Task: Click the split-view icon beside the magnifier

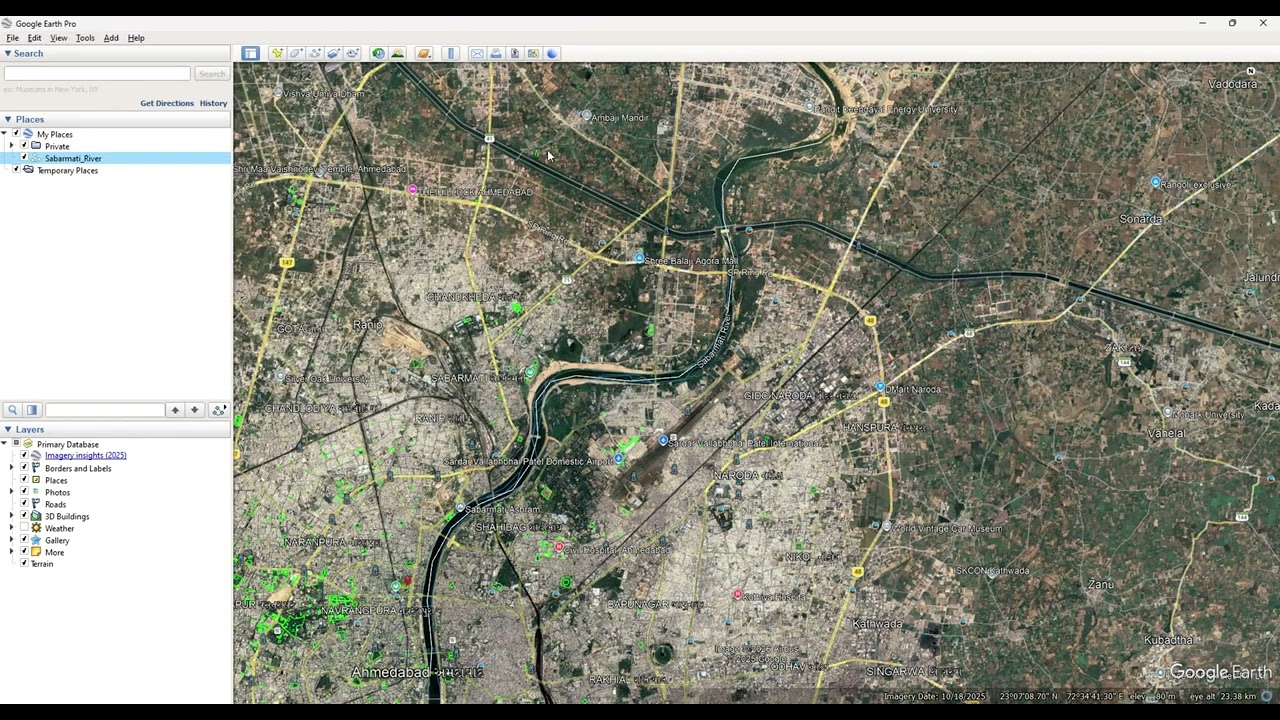Action: (x=32, y=410)
